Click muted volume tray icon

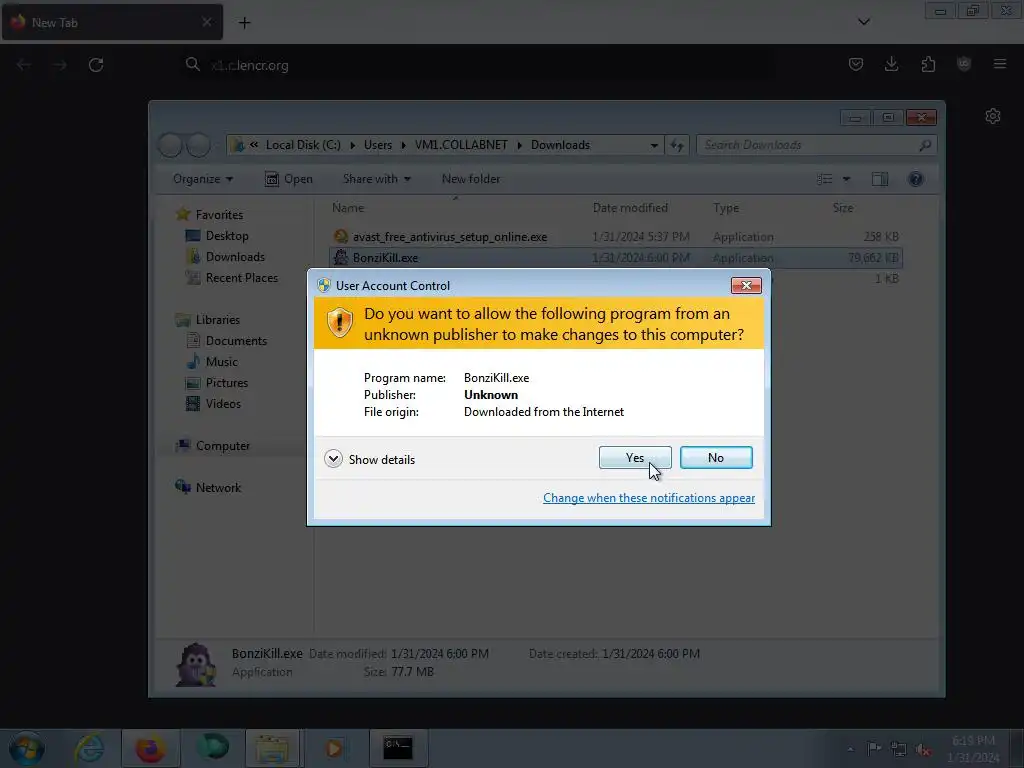pyautogui.click(x=923, y=749)
